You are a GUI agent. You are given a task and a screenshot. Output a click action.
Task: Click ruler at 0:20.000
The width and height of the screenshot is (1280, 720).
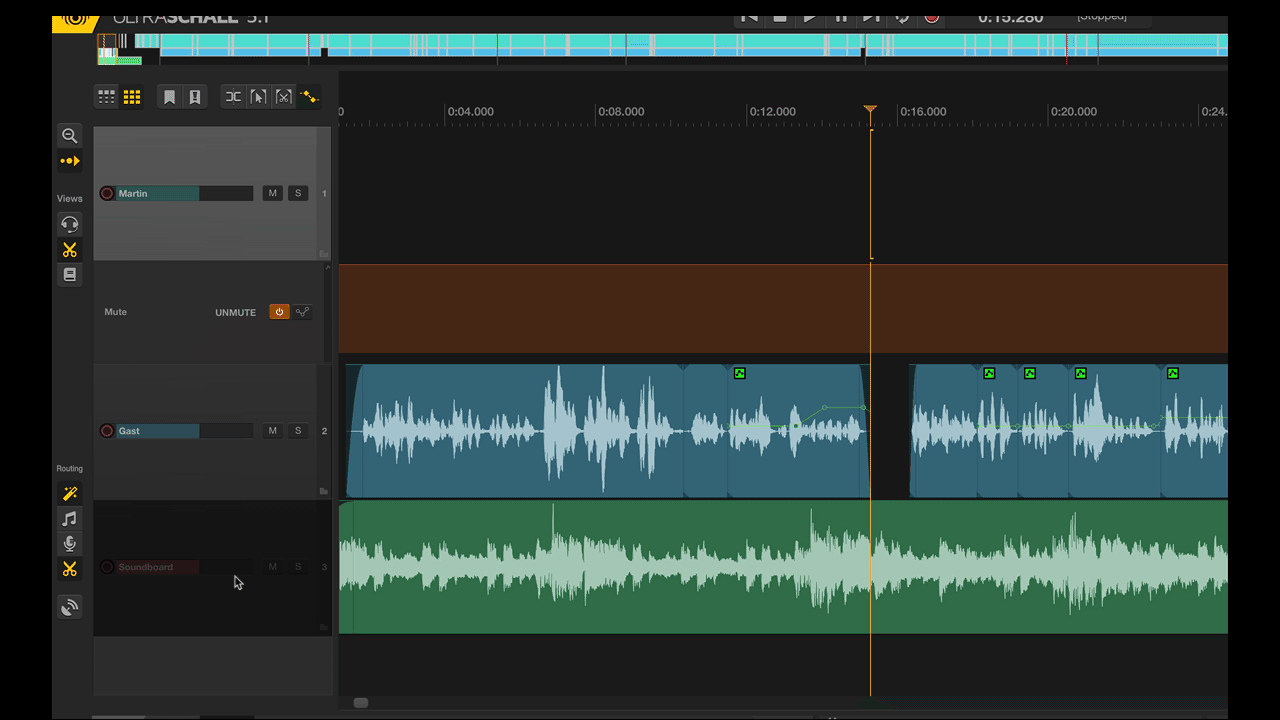coord(1074,112)
